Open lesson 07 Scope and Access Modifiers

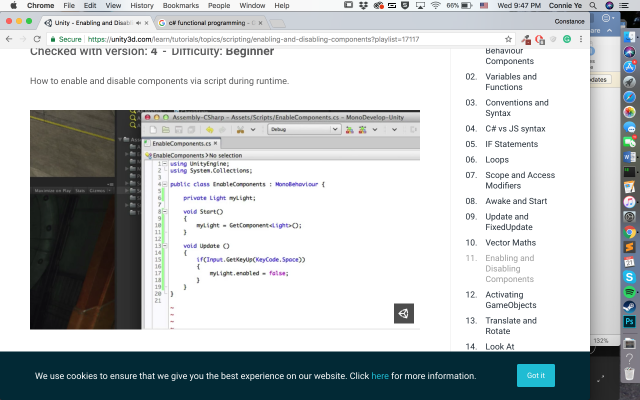tap(520, 180)
